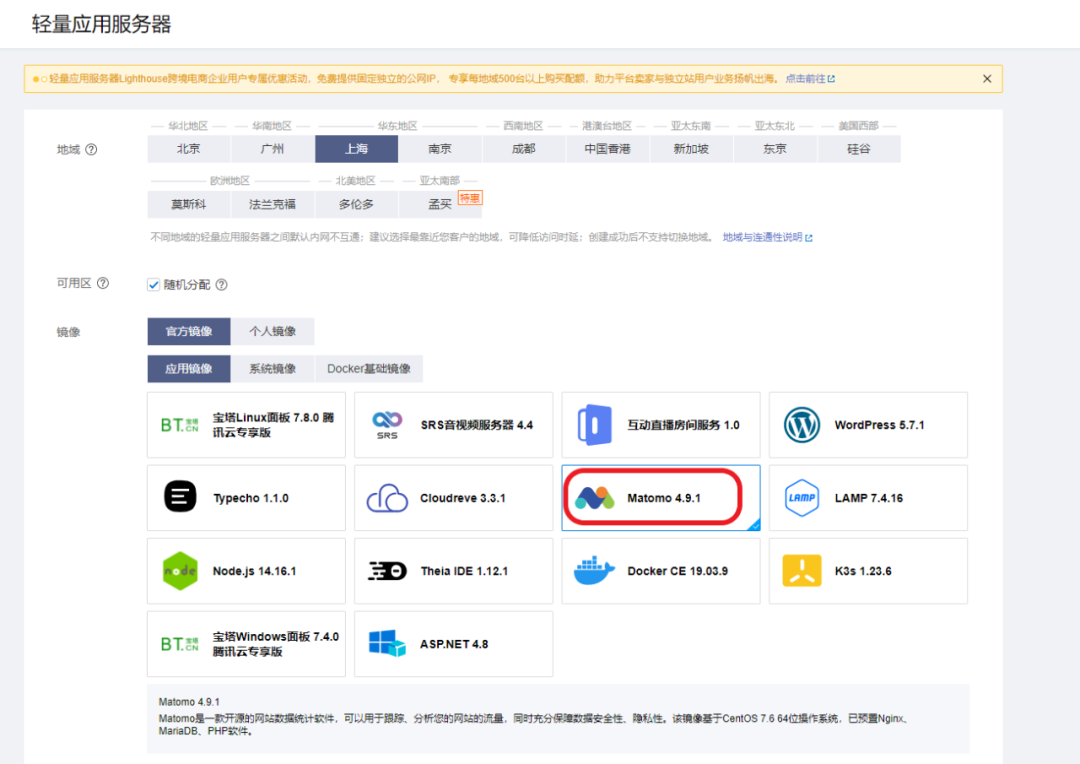
Task: Select the 多伦多 region
Action: pos(357,204)
